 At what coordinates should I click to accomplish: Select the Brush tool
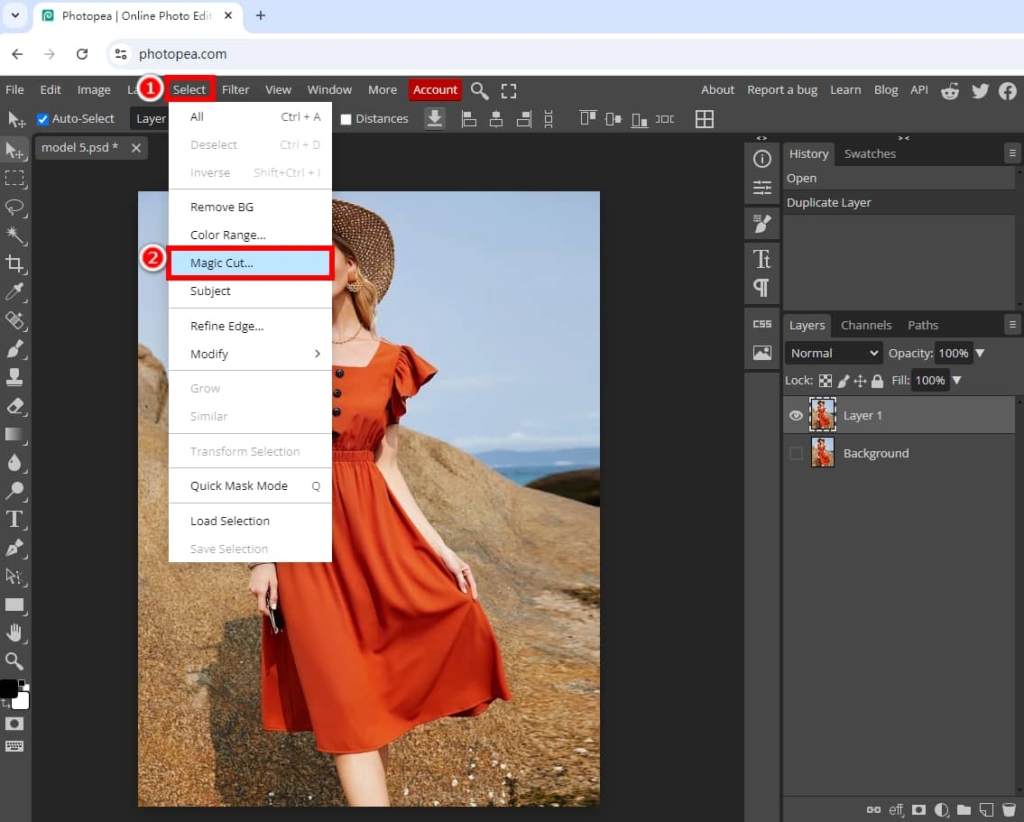[15, 349]
